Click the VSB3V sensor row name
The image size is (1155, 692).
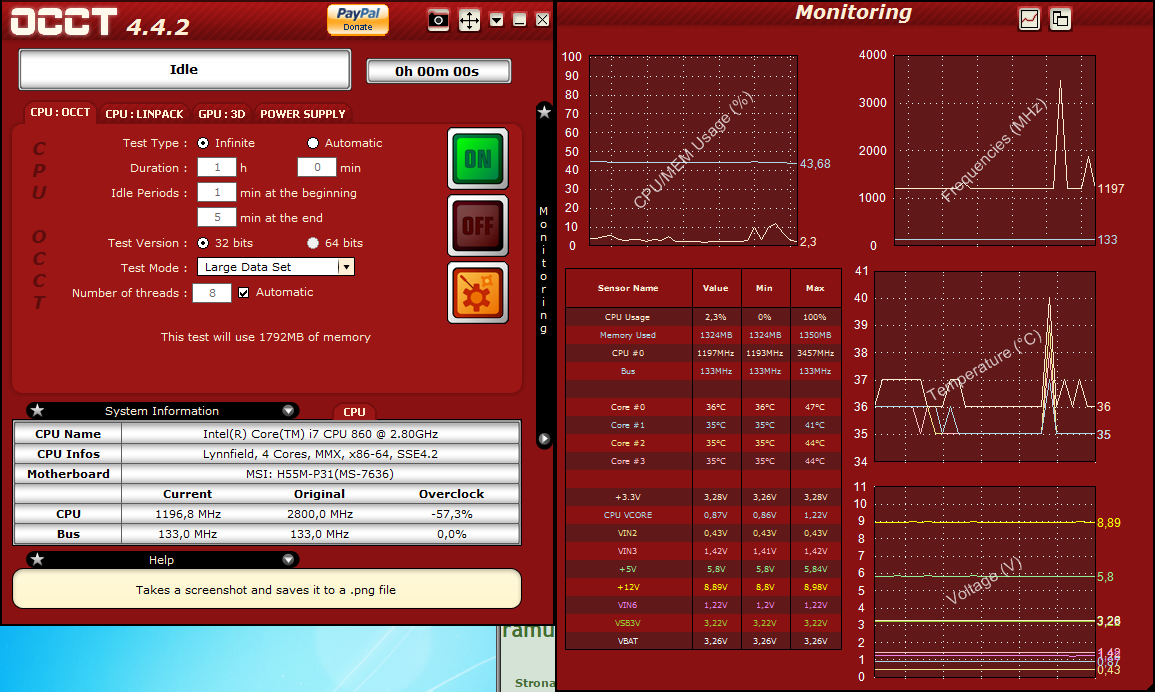pos(628,623)
